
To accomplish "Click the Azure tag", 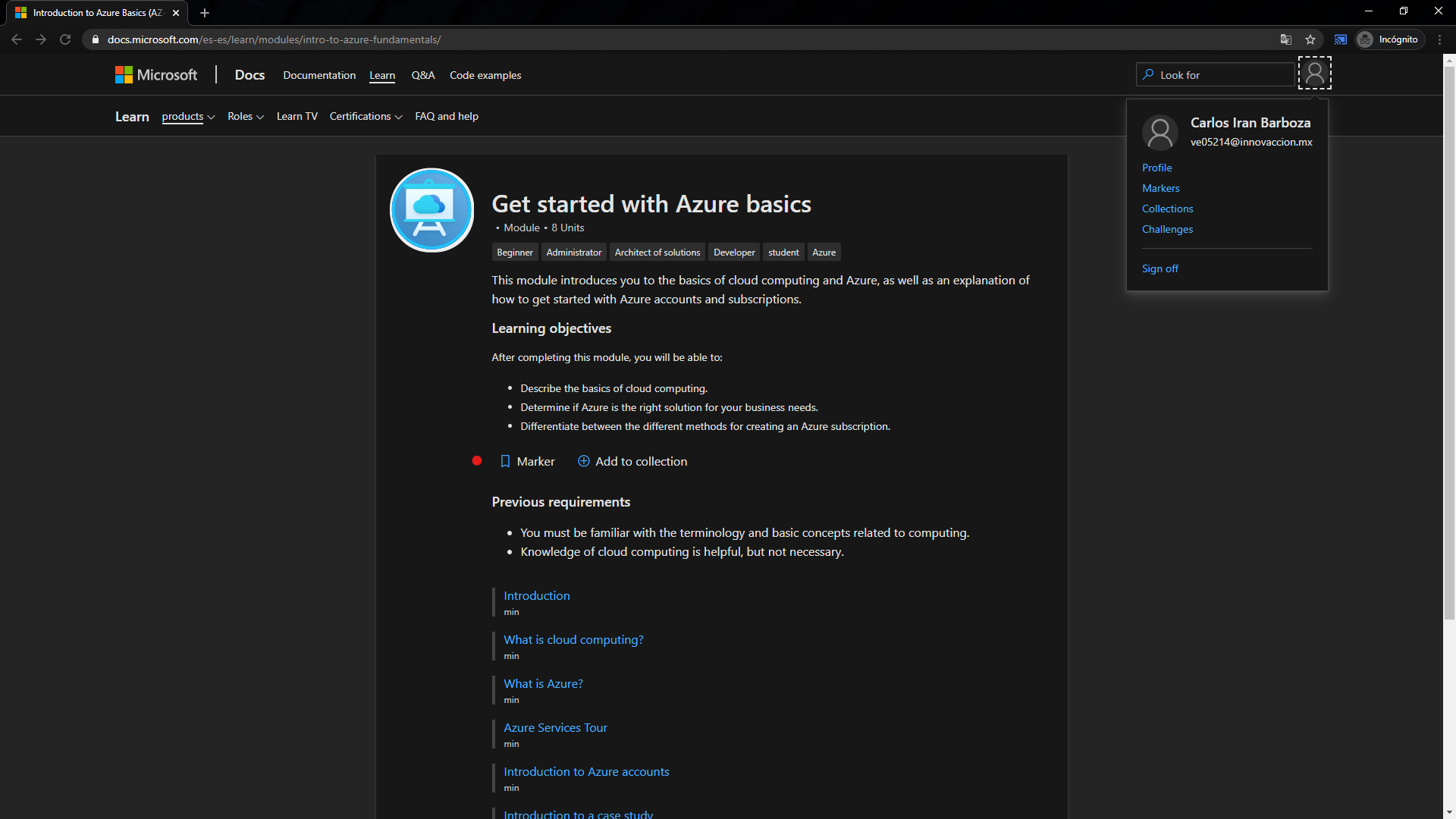I will (824, 253).
